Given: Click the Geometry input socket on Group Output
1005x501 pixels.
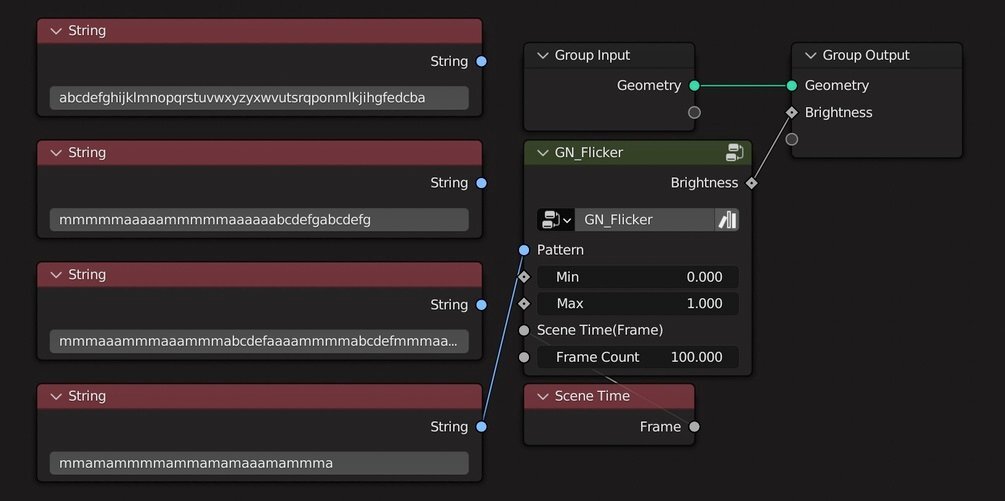Looking at the screenshot, I should [x=792, y=86].
